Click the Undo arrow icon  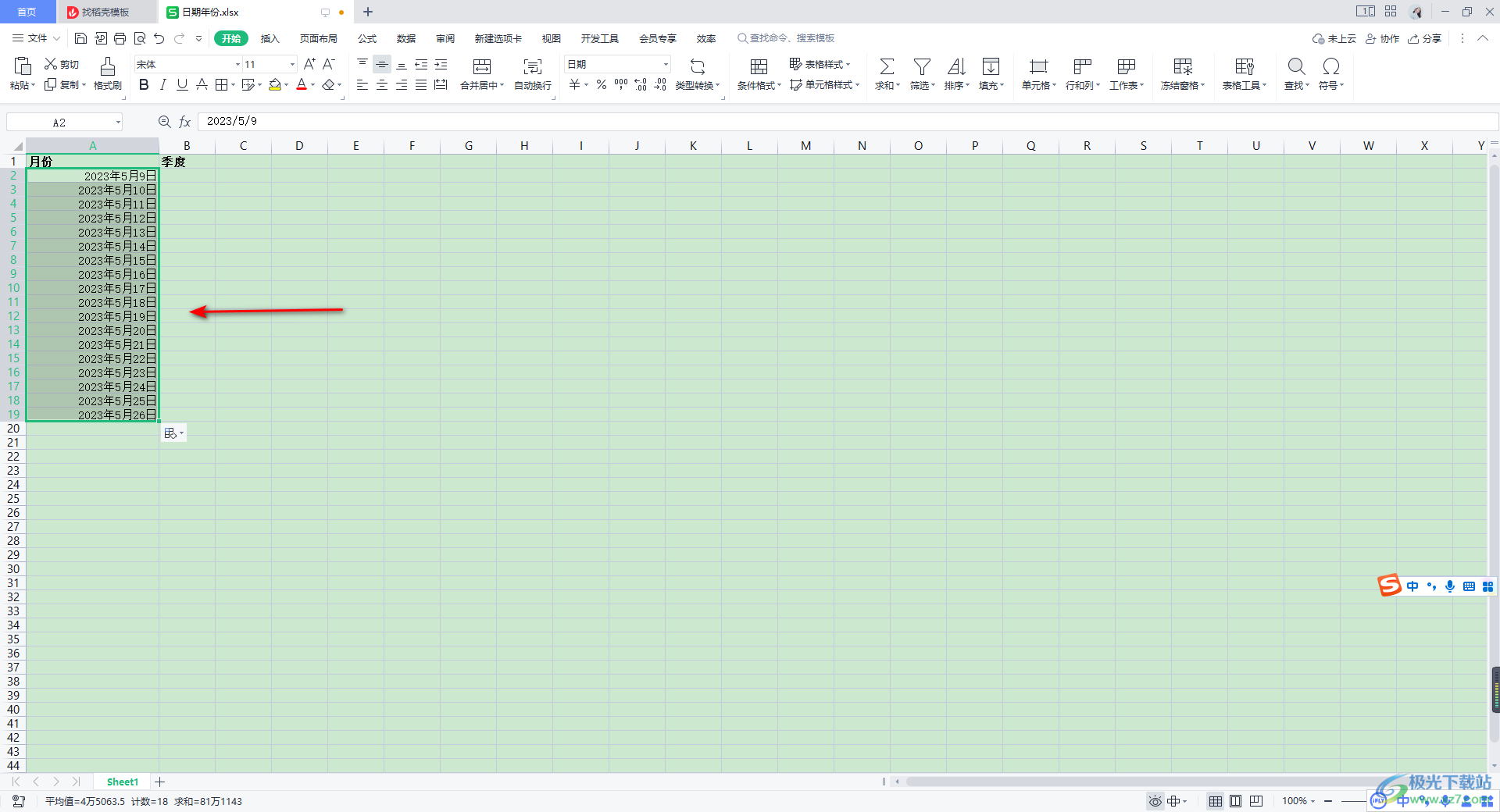[159, 38]
